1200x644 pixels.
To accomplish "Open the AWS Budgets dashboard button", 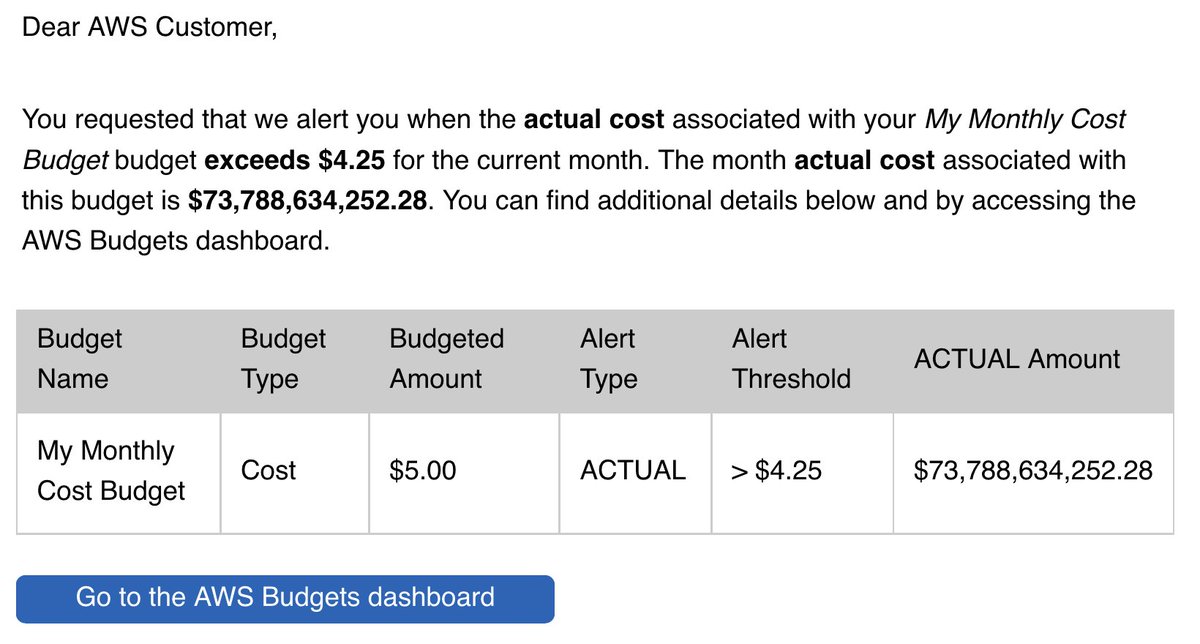I will tap(285, 598).
